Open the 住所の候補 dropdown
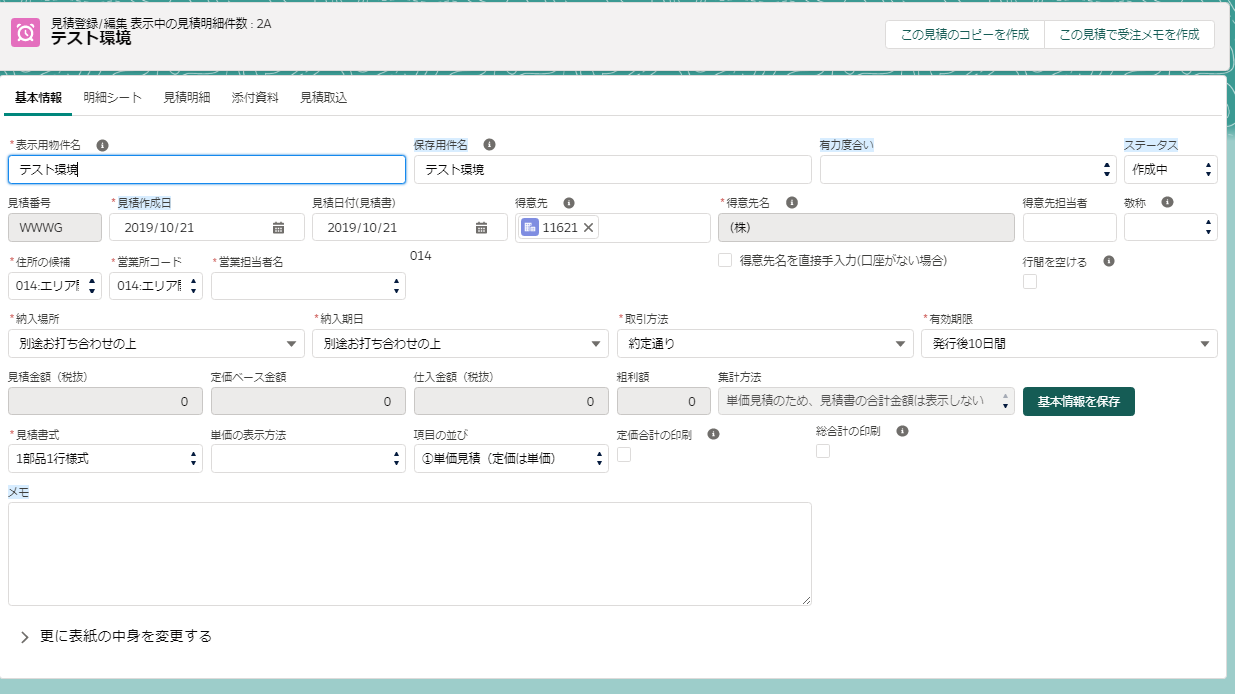1235x694 pixels. [x=55, y=286]
